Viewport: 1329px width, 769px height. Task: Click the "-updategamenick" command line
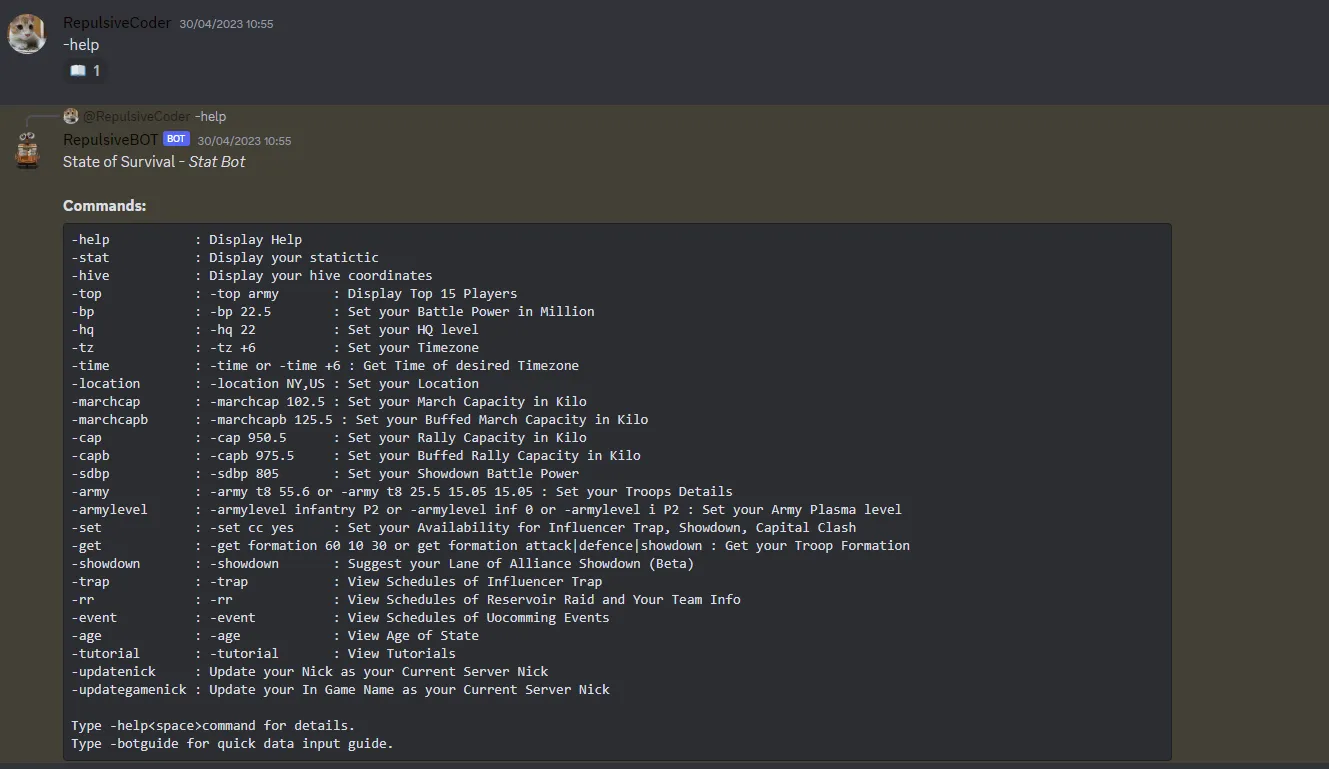340,690
